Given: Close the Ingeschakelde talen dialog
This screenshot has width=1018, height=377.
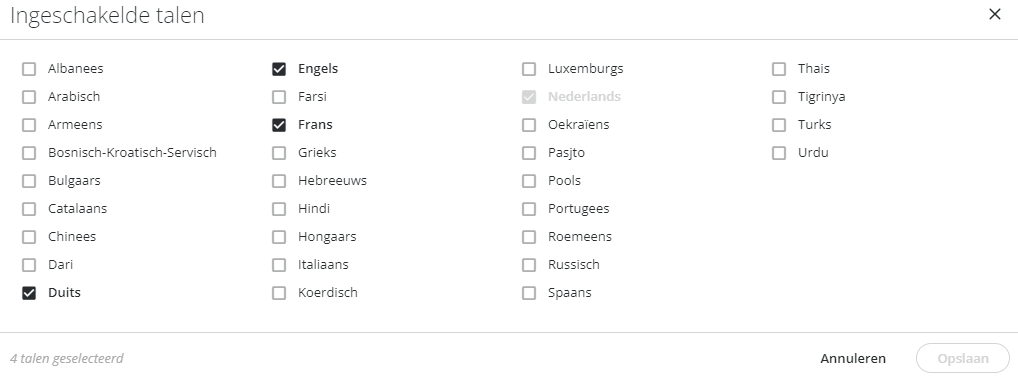Looking at the screenshot, I should pos(995,14).
